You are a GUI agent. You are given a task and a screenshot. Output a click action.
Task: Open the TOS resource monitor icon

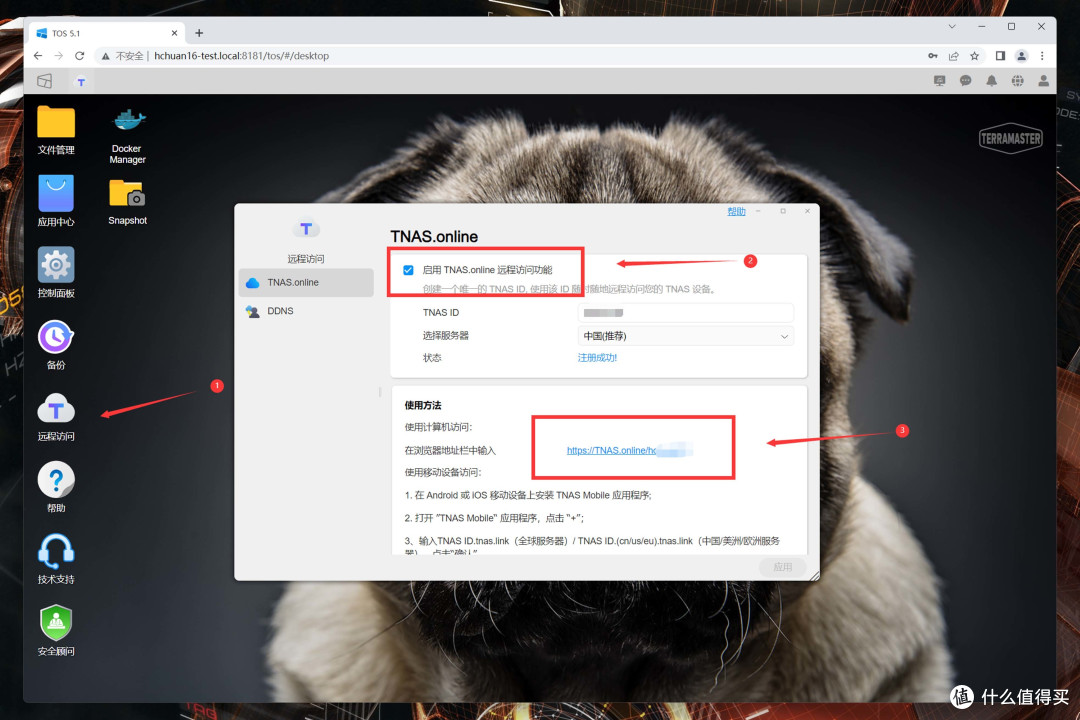939,81
